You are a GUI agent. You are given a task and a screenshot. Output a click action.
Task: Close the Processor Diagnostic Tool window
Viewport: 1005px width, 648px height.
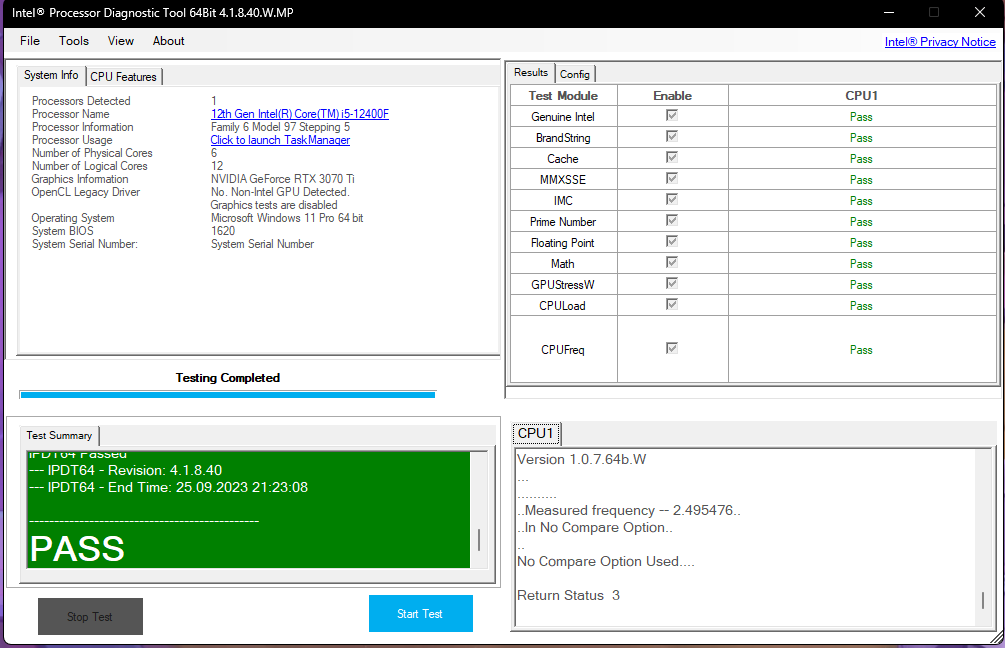979,12
